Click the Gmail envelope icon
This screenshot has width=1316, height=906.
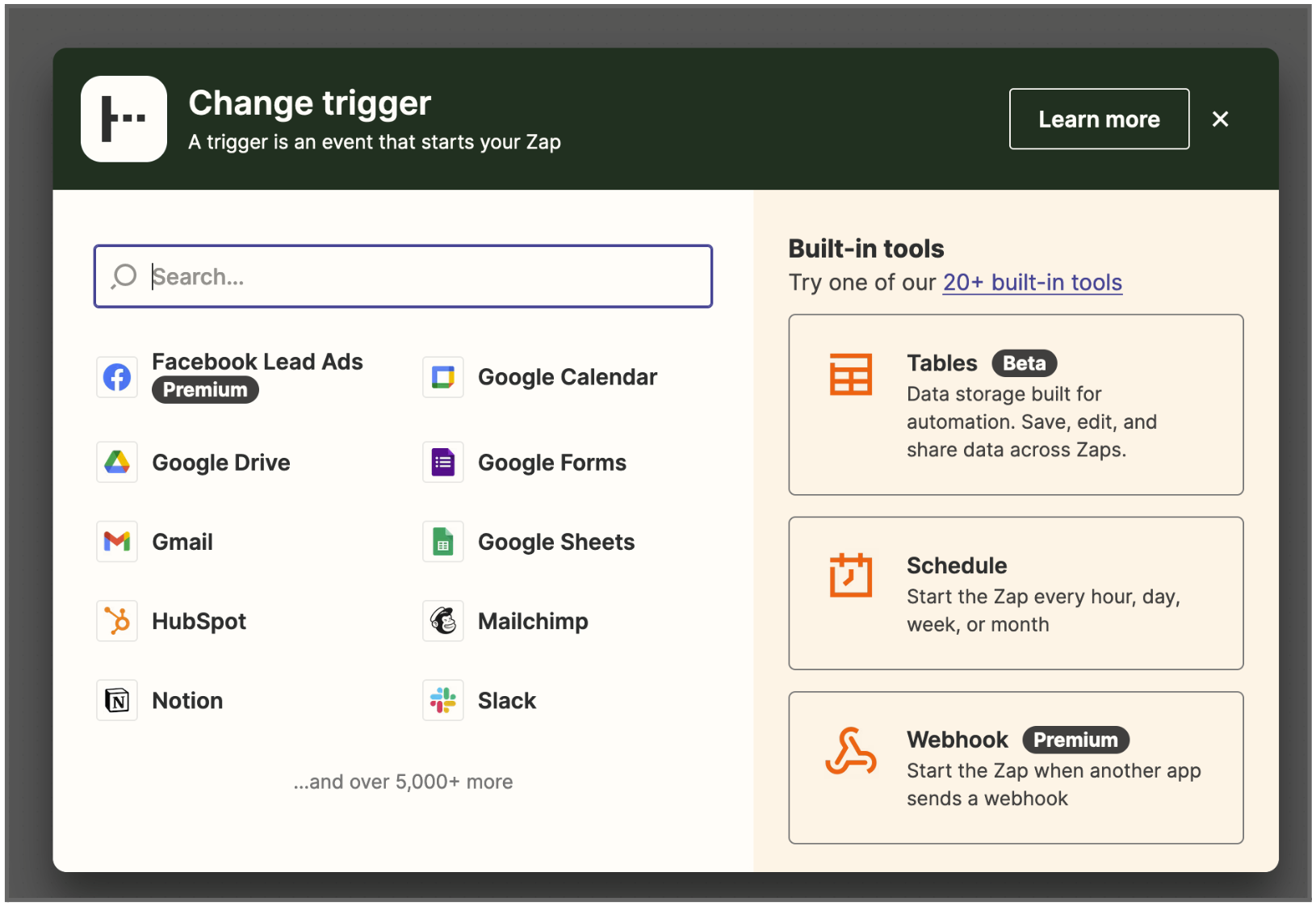click(117, 541)
